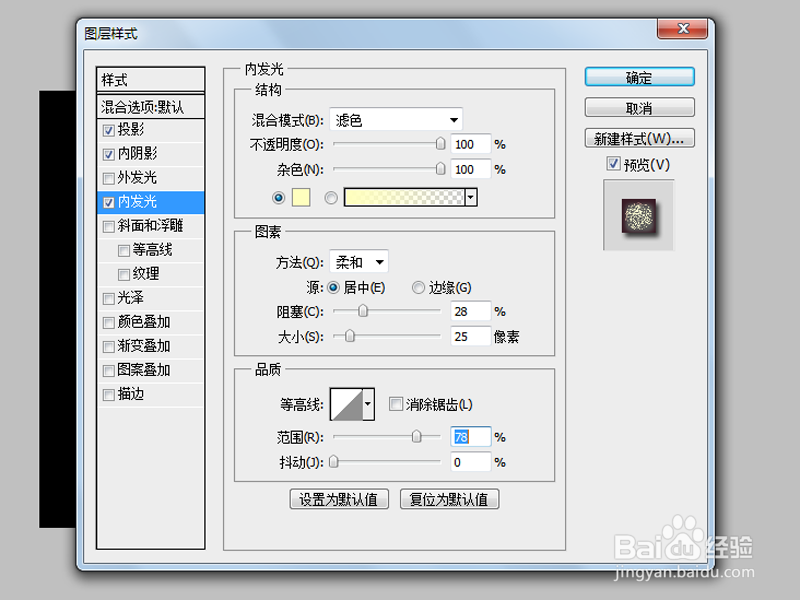Select 边缘(G) source radio
Screen dimensions: 800x600
(418, 288)
